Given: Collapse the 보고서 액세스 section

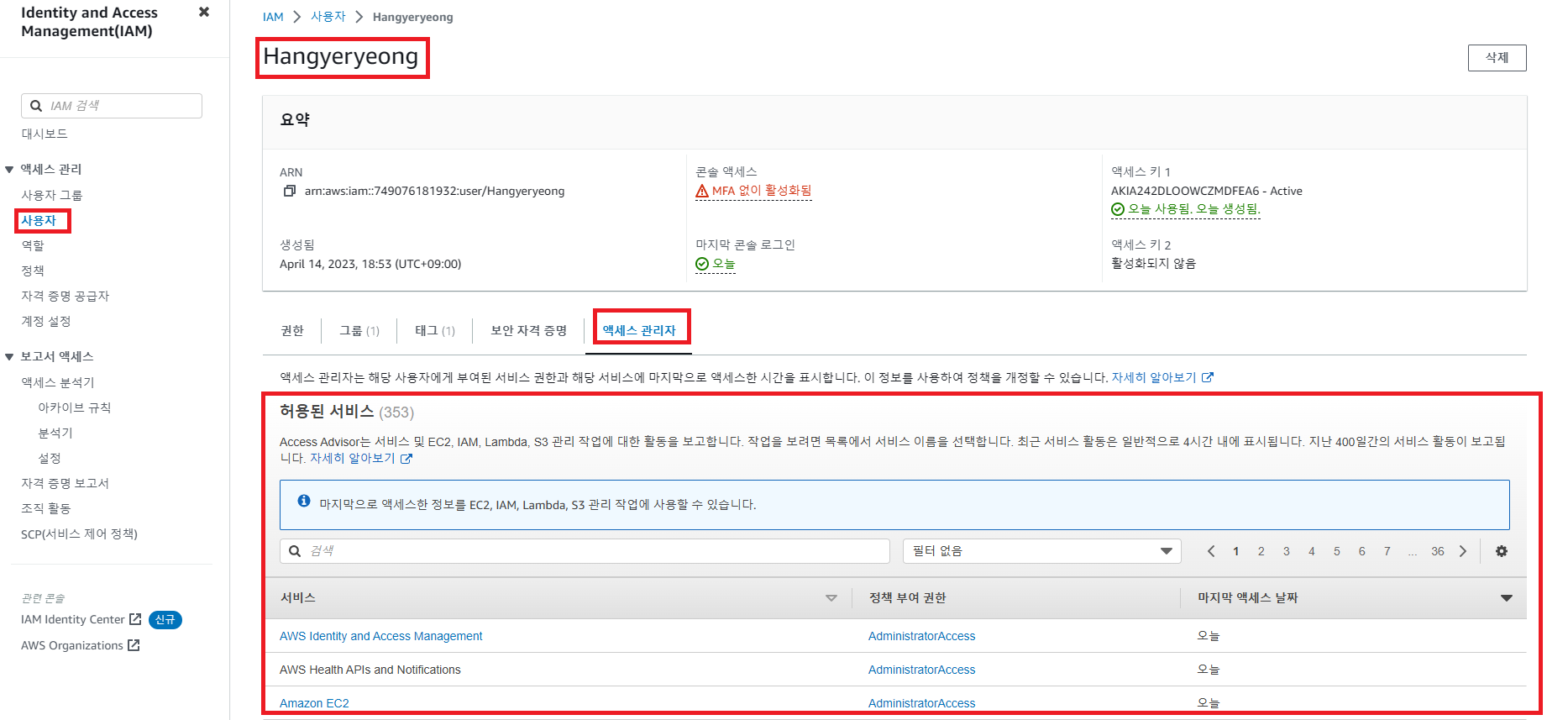Looking at the screenshot, I should [x=9, y=357].
